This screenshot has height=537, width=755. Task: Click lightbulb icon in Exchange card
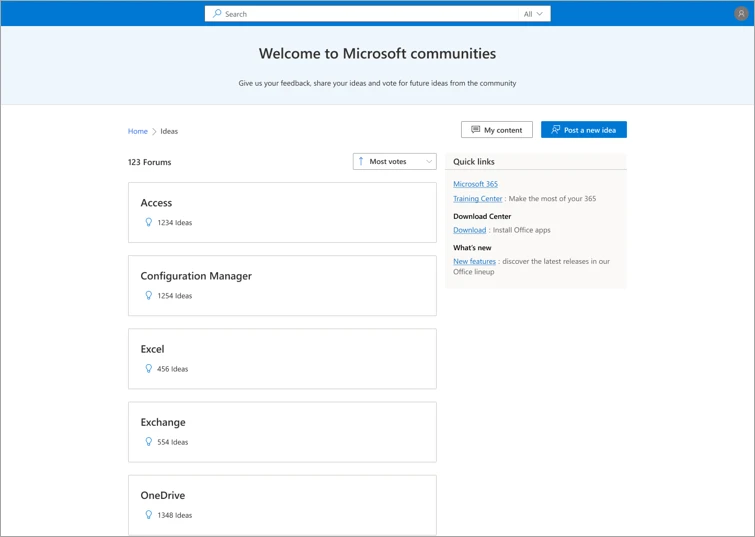tap(148, 442)
